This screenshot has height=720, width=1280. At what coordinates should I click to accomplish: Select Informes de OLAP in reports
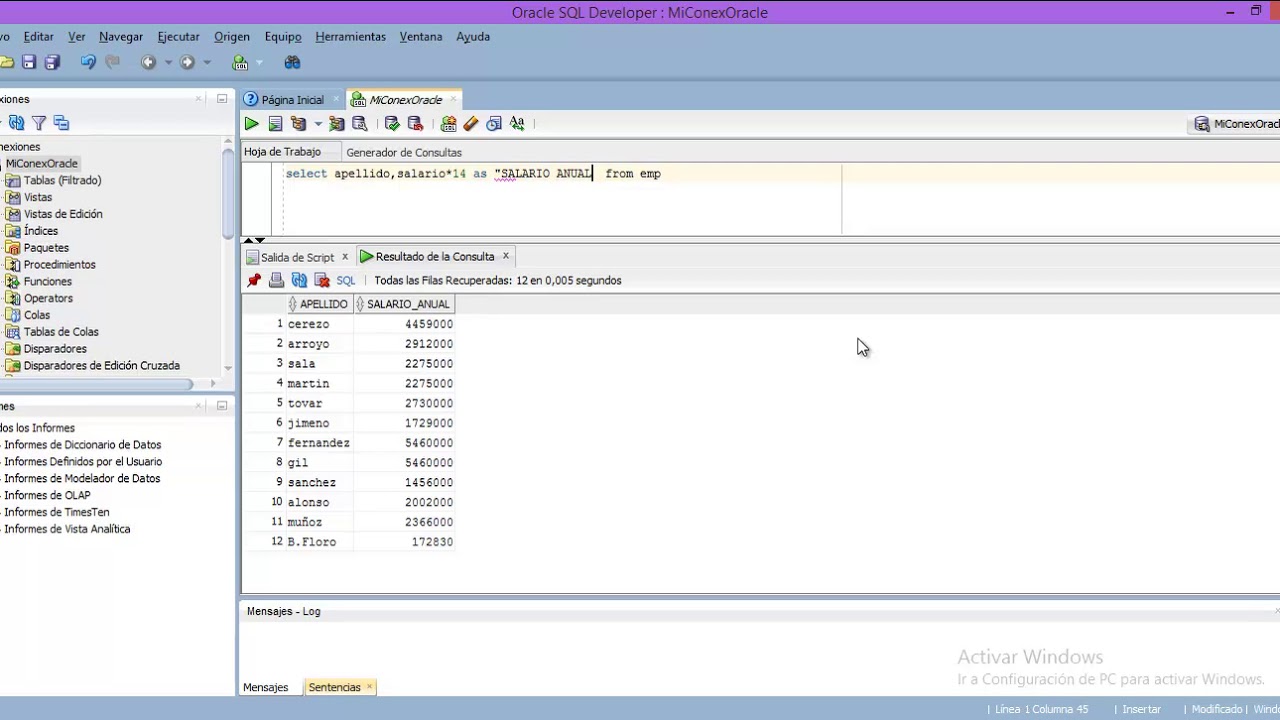click(47, 496)
